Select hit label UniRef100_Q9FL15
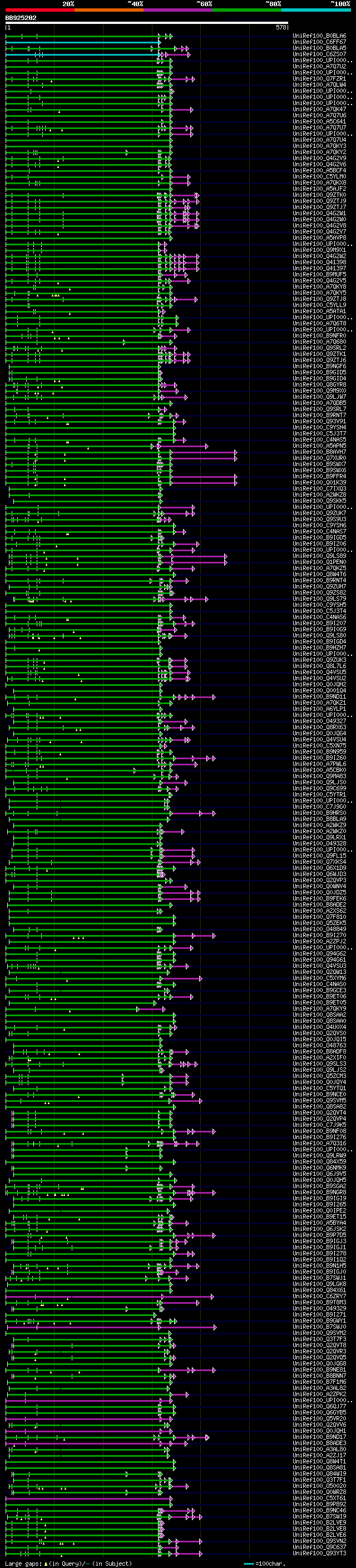Viewport: 356px width, 1568px height. point(319,855)
